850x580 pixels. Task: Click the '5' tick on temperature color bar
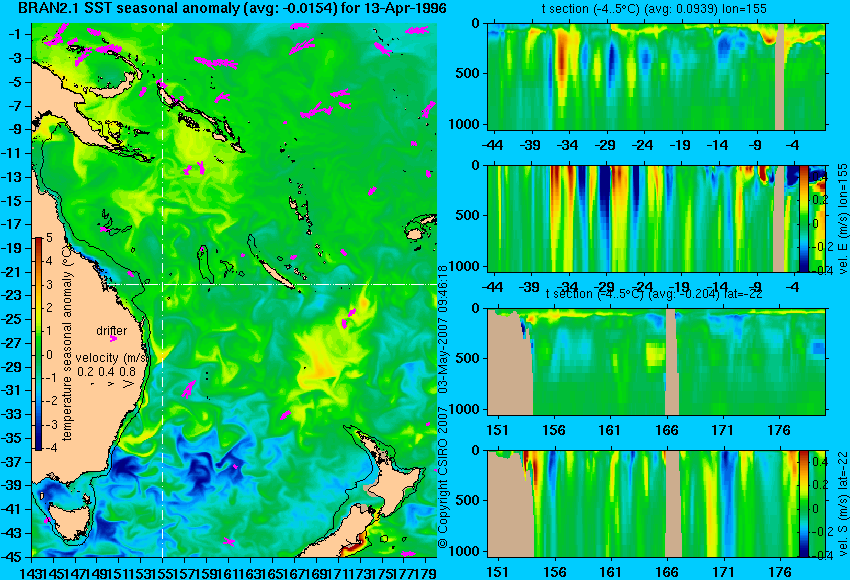(49, 237)
